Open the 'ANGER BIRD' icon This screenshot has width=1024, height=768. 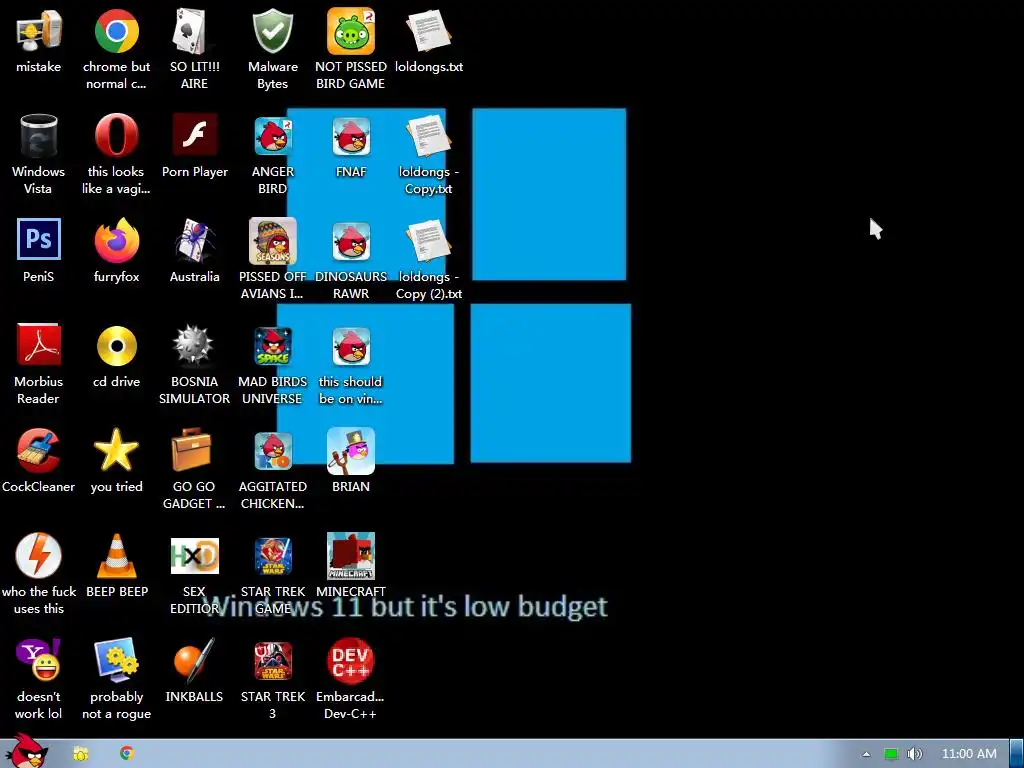(x=272, y=136)
